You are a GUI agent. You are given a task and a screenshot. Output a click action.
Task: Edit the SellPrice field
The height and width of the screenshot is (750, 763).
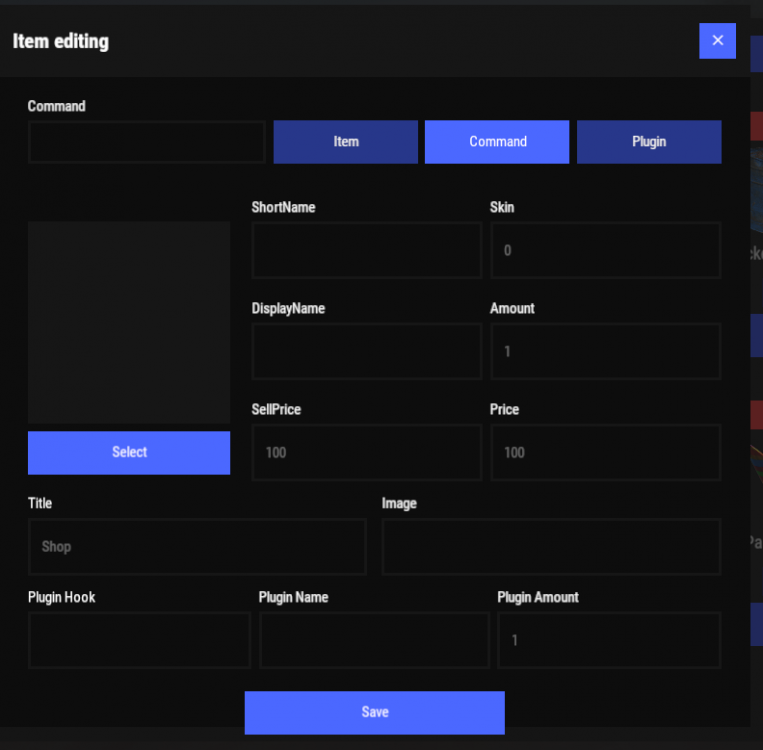click(366, 452)
